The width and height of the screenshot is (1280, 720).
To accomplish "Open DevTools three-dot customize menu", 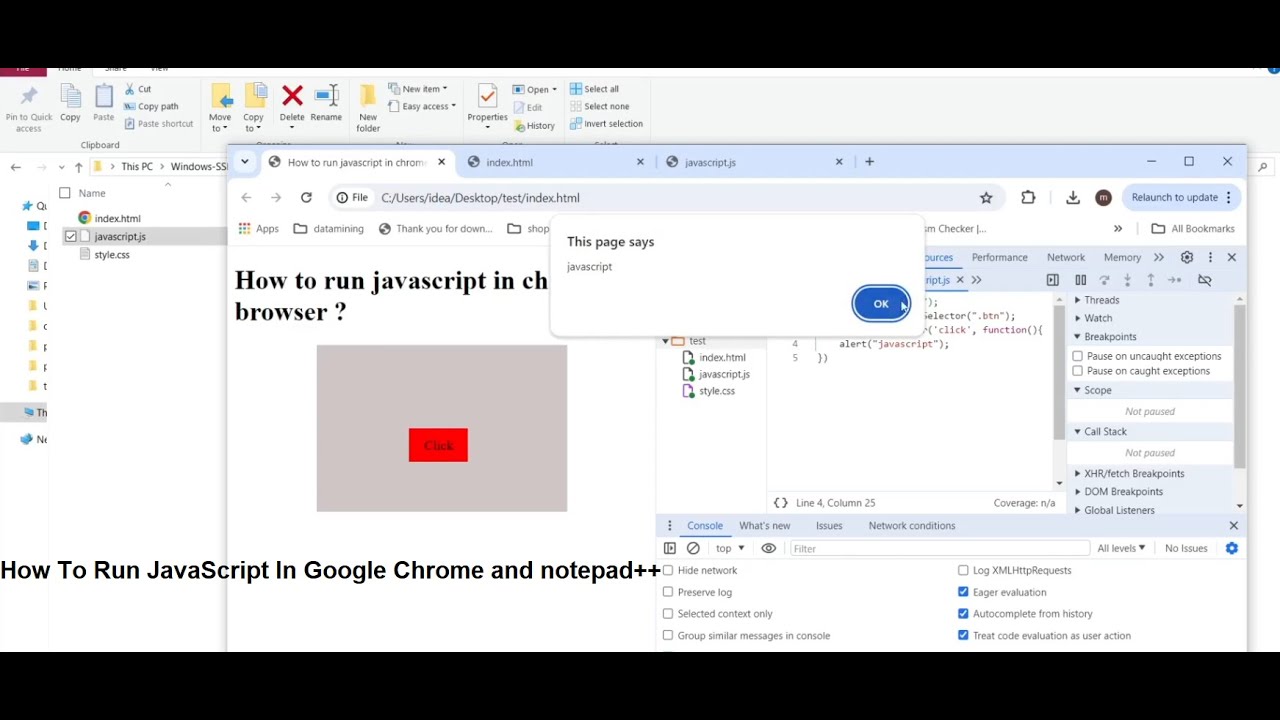I will (x=1210, y=258).
